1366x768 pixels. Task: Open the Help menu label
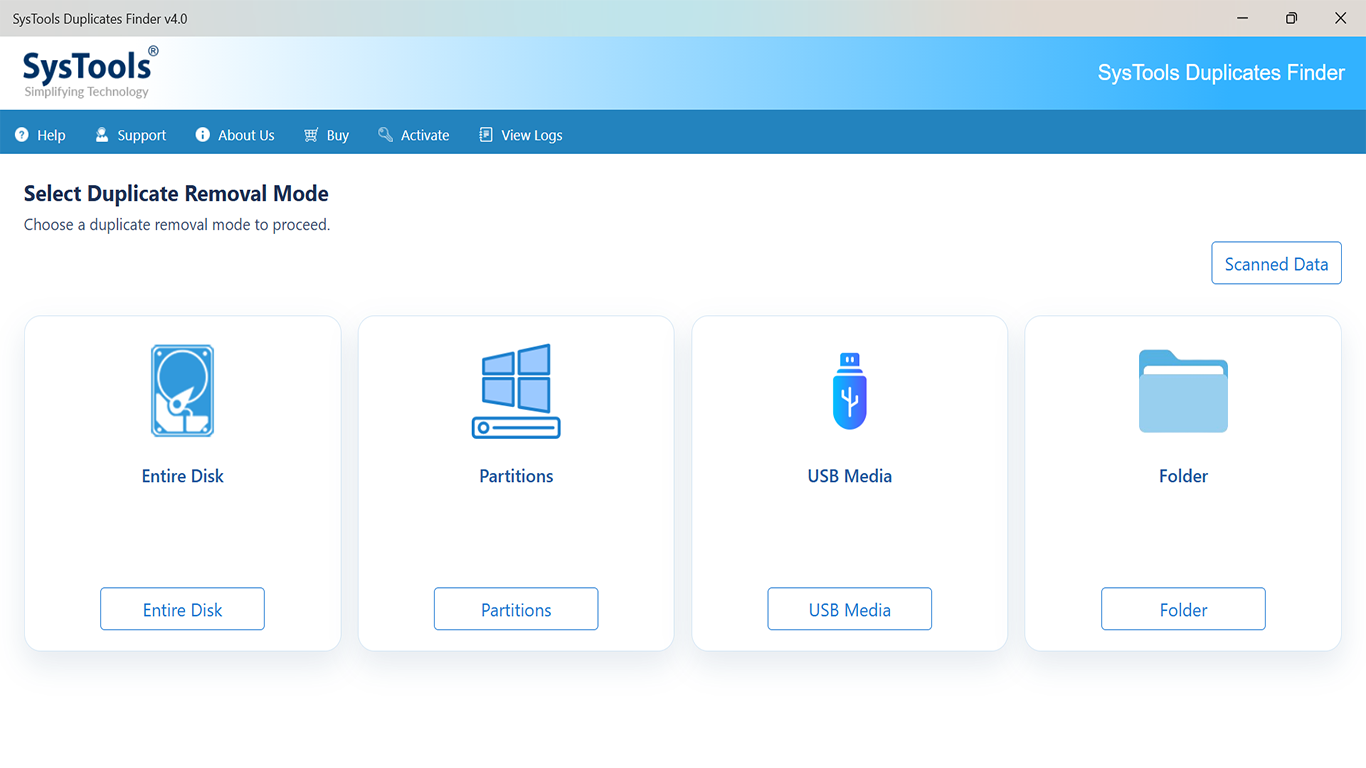click(x=51, y=136)
